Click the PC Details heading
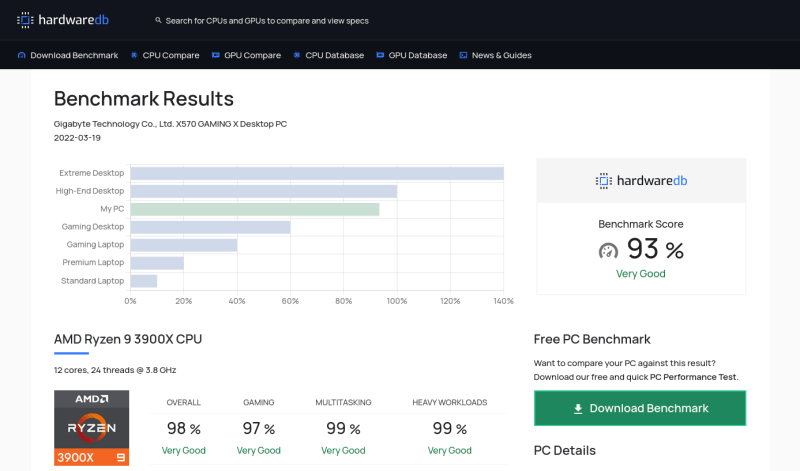Screen dimensions: 800x471 pos(565,451)
